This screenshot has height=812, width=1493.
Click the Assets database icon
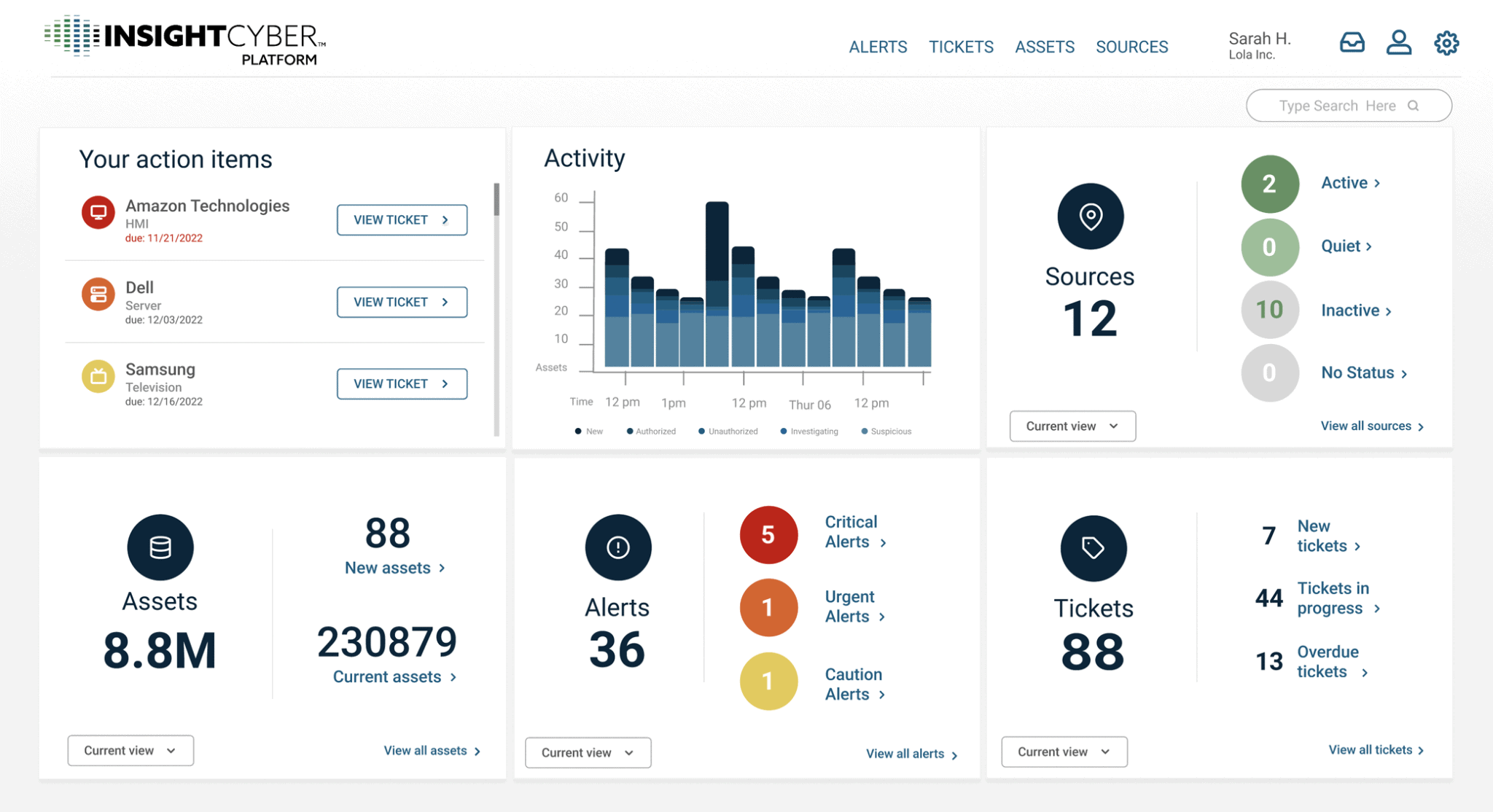click(160, 547)
